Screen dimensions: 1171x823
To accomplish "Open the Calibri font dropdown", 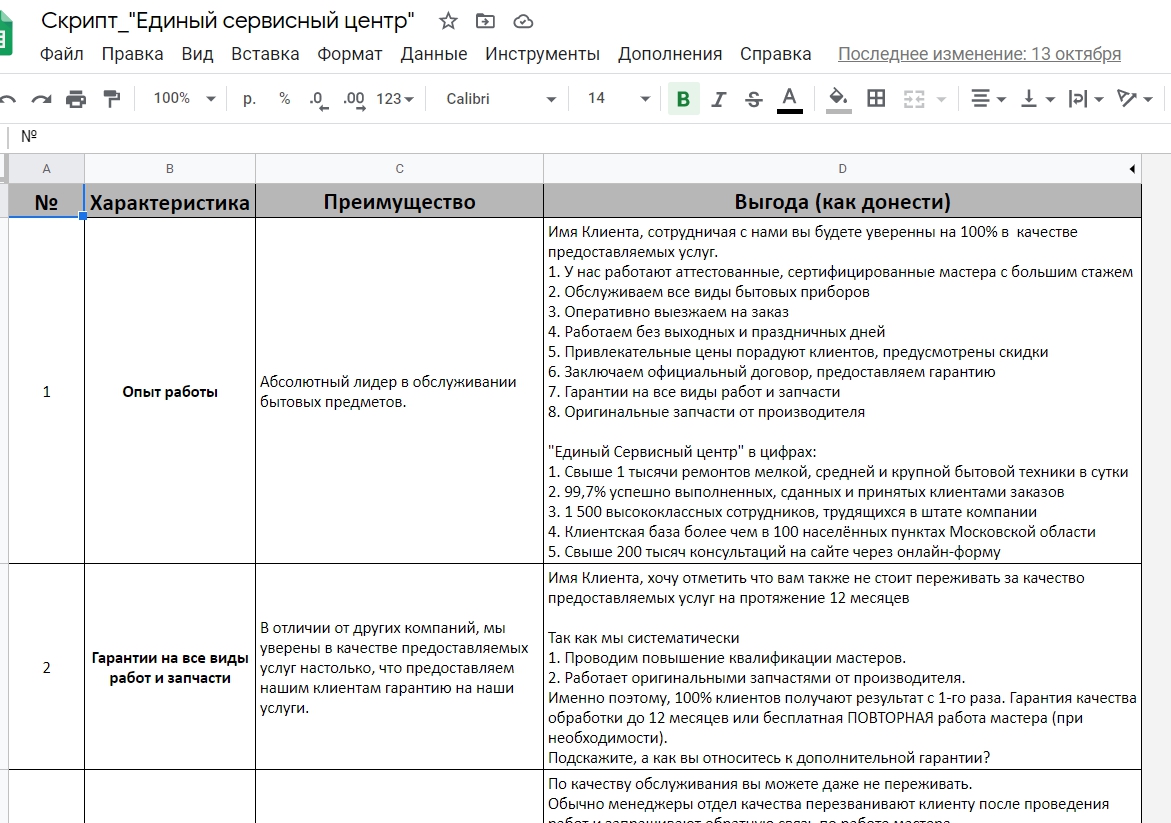I will tap(501, 98).
